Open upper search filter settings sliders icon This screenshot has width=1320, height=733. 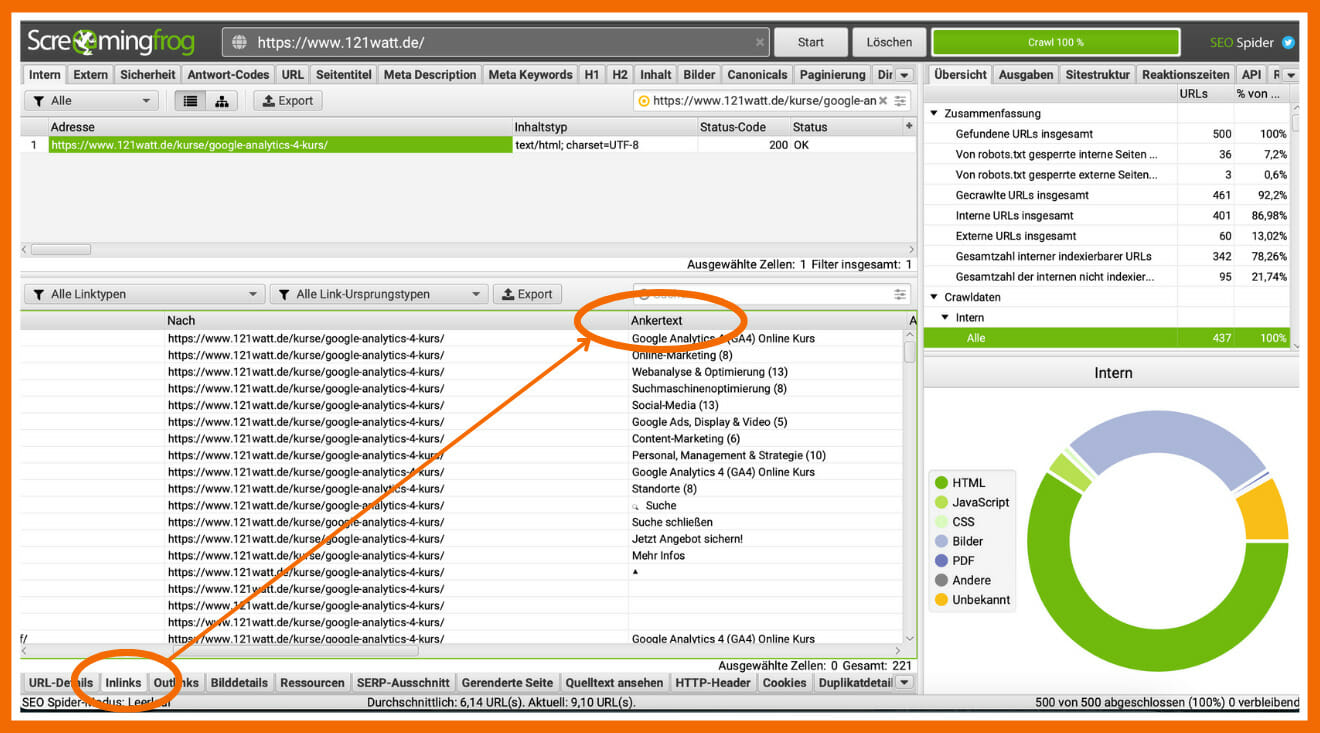tap(901, 101)
